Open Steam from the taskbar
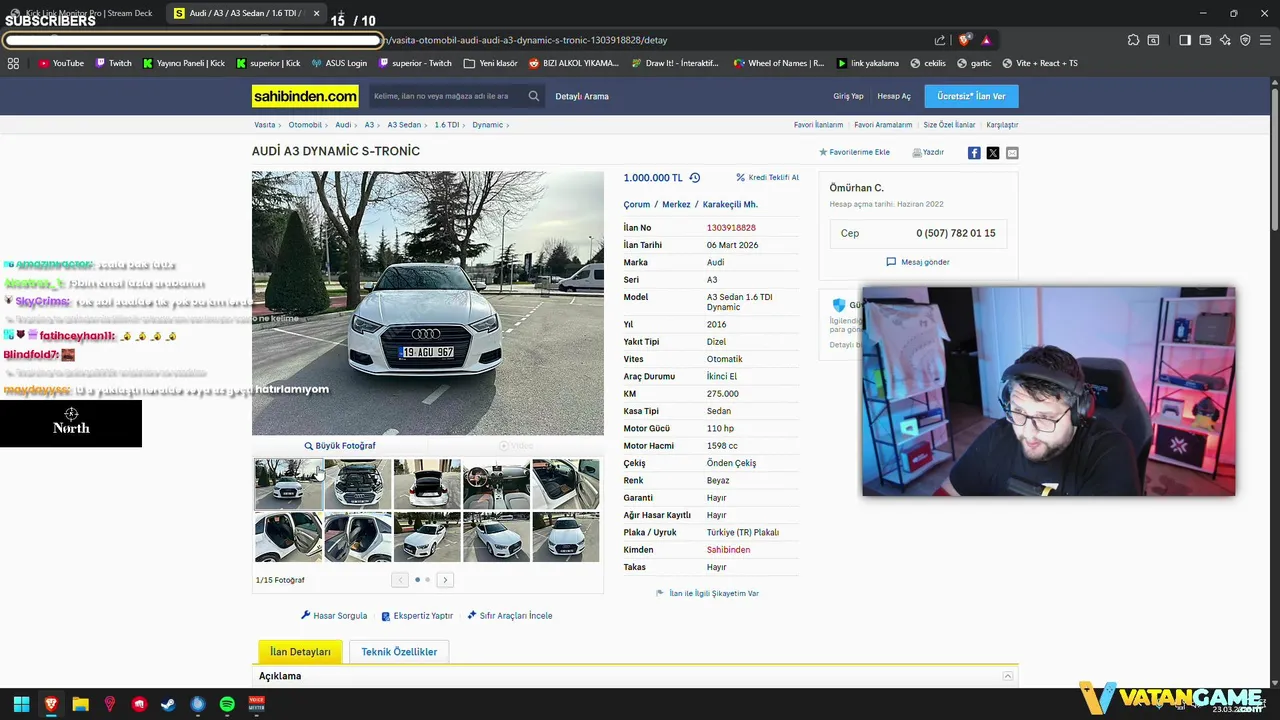The width and height of the screenshot is (1280, 720). (168, 704)
